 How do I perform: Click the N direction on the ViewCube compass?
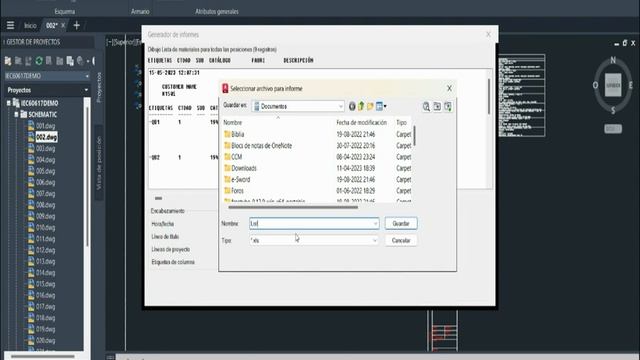pyautogui.click(x=613, y=60)
